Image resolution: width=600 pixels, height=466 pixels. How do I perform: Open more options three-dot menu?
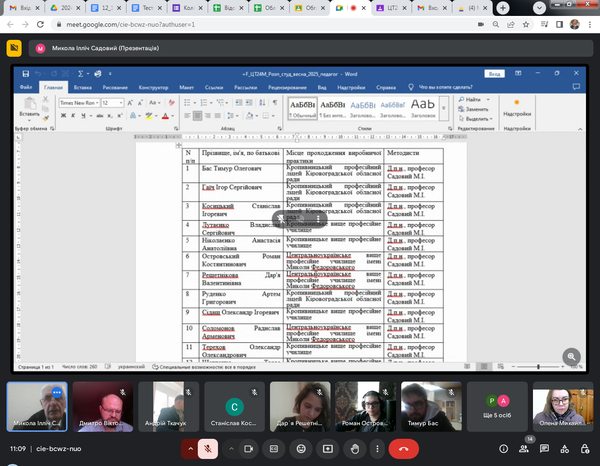(x=378, y=449)
